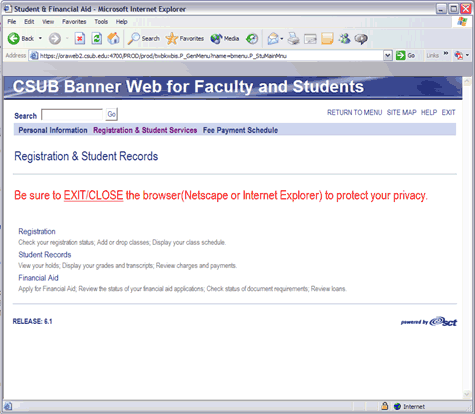
Task: Click the Edit page toolbar icon
Action: coord(310,39)
